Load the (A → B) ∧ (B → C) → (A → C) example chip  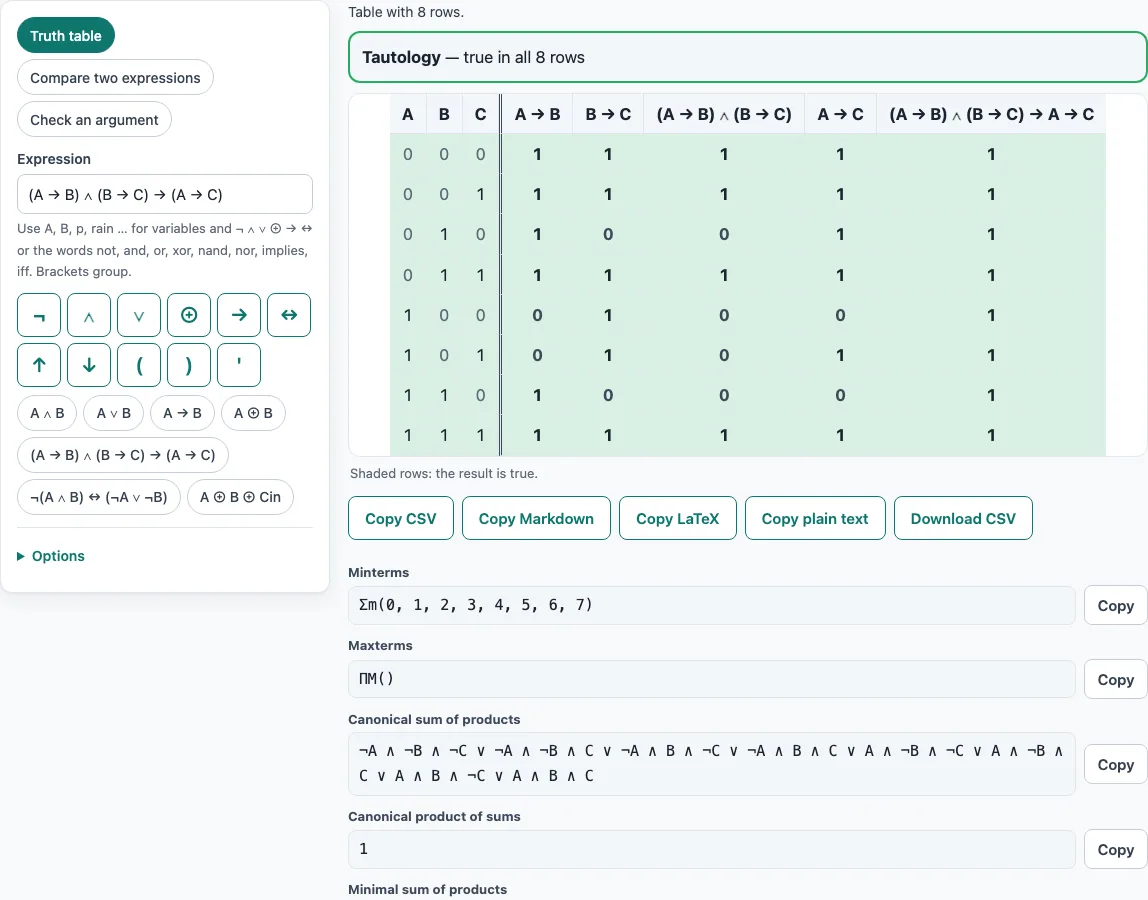(123, 455)
